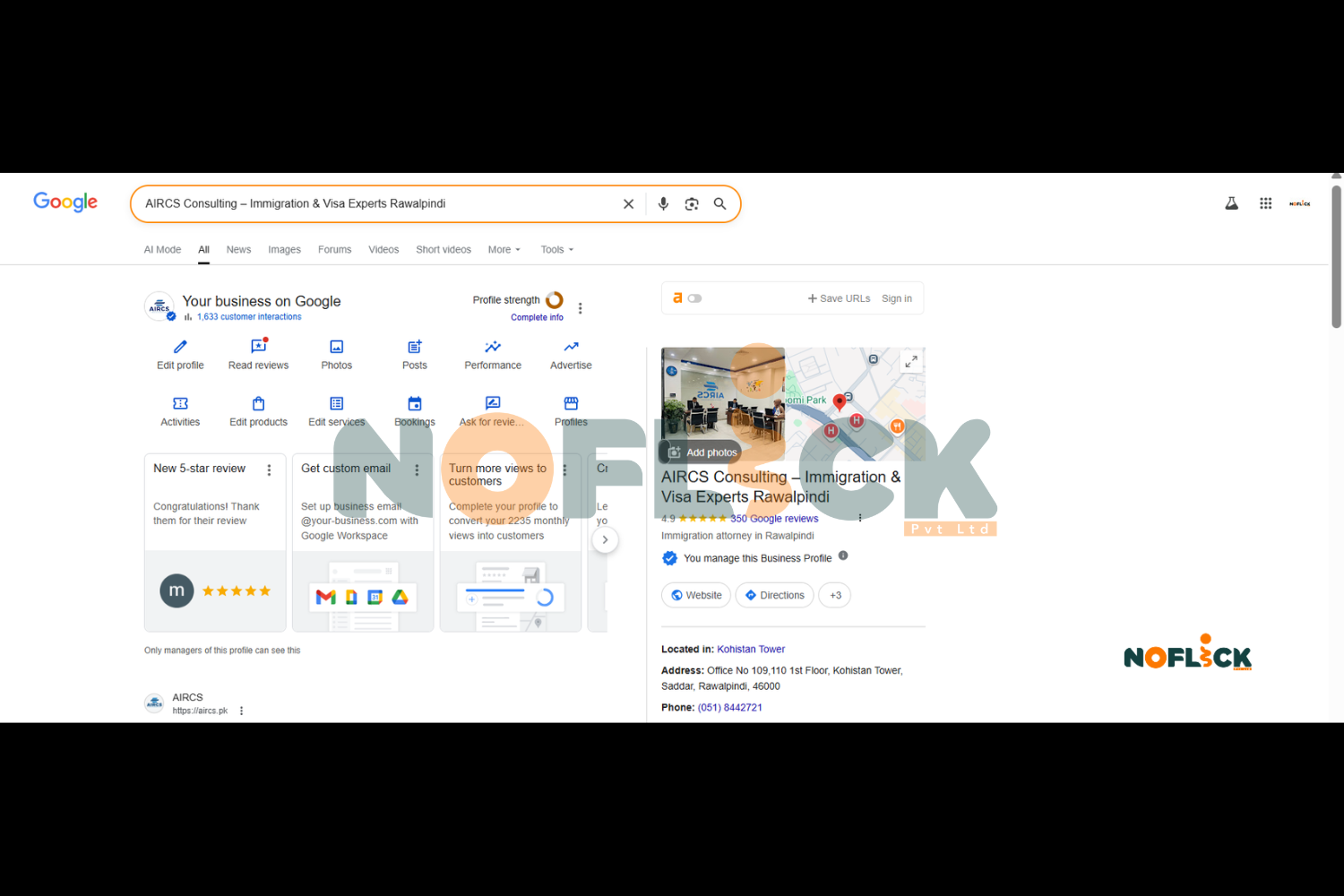Open Read reviews
This screenshot has width=1344, height=896.
[x=258, y=355]
